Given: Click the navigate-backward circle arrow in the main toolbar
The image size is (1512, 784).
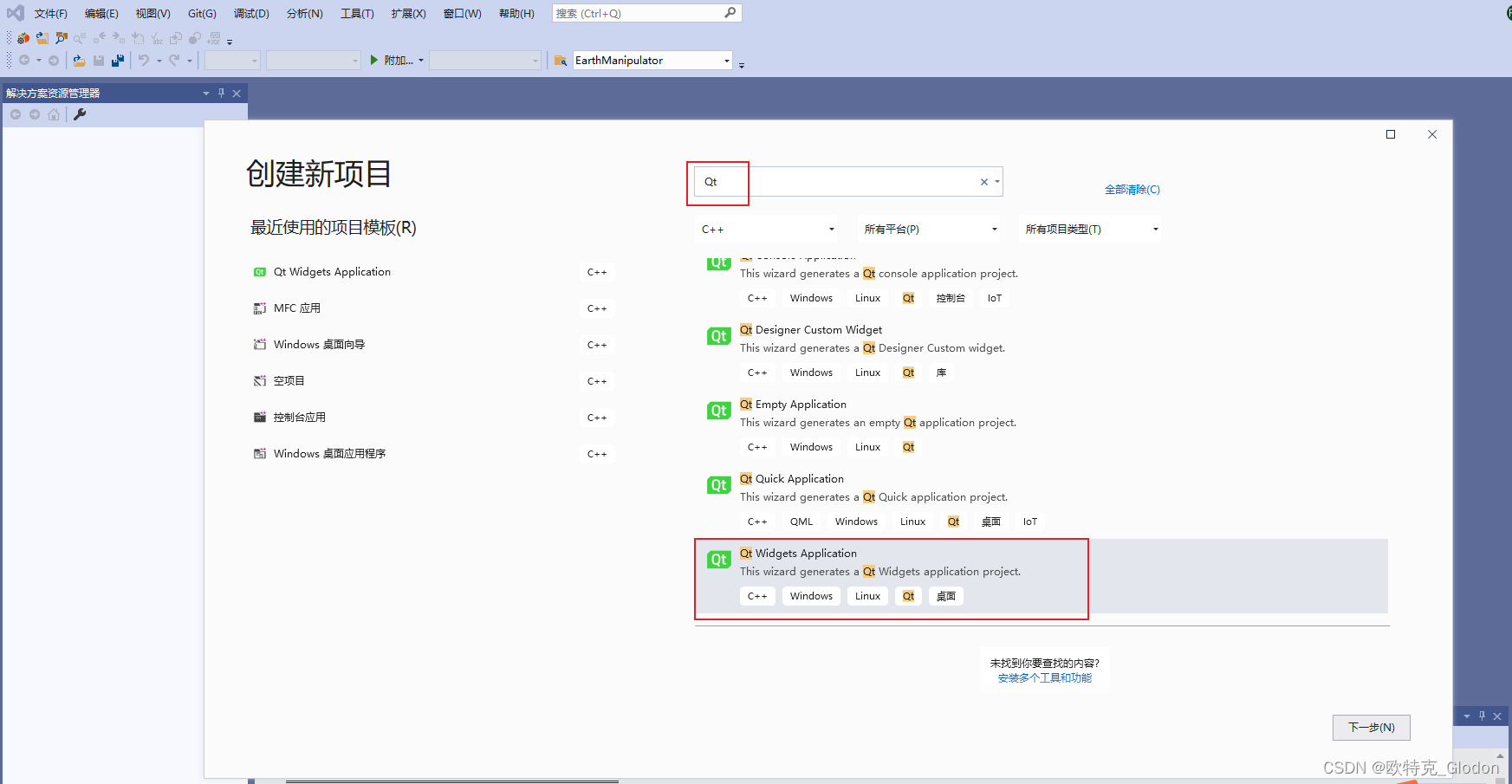Looking at the screenshot, I should click(x=24, y=61).
